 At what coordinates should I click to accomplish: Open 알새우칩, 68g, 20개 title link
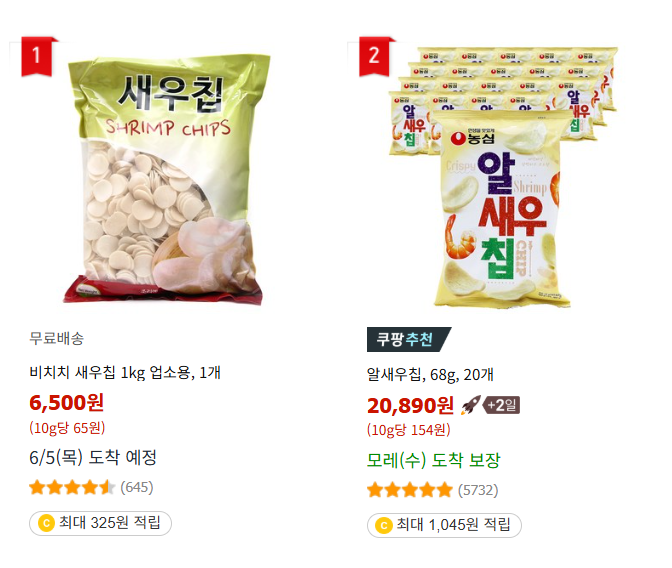tap(430, 374)
